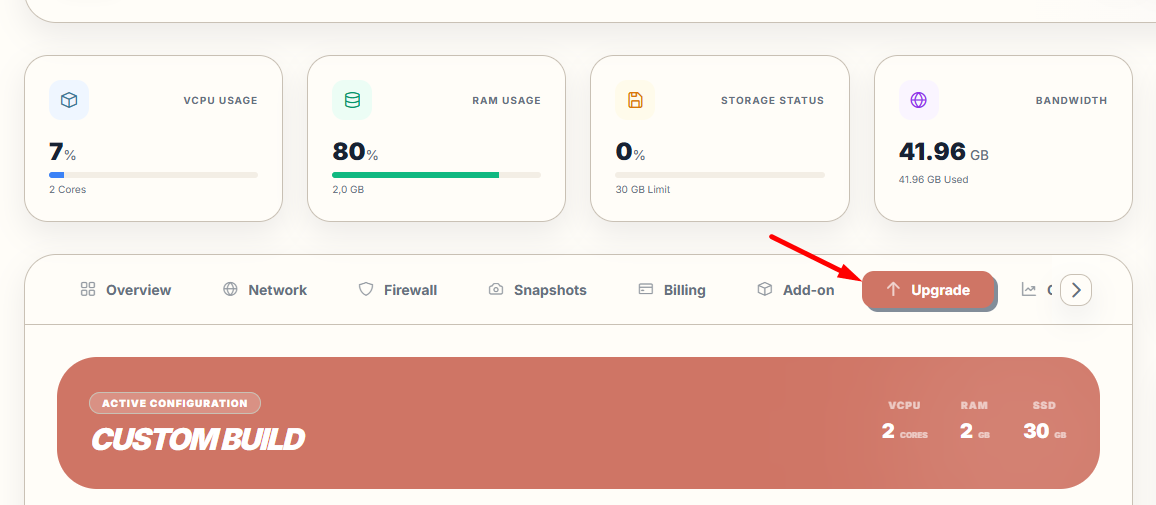Click the storage status floppy disk icon

pos(636,100)
